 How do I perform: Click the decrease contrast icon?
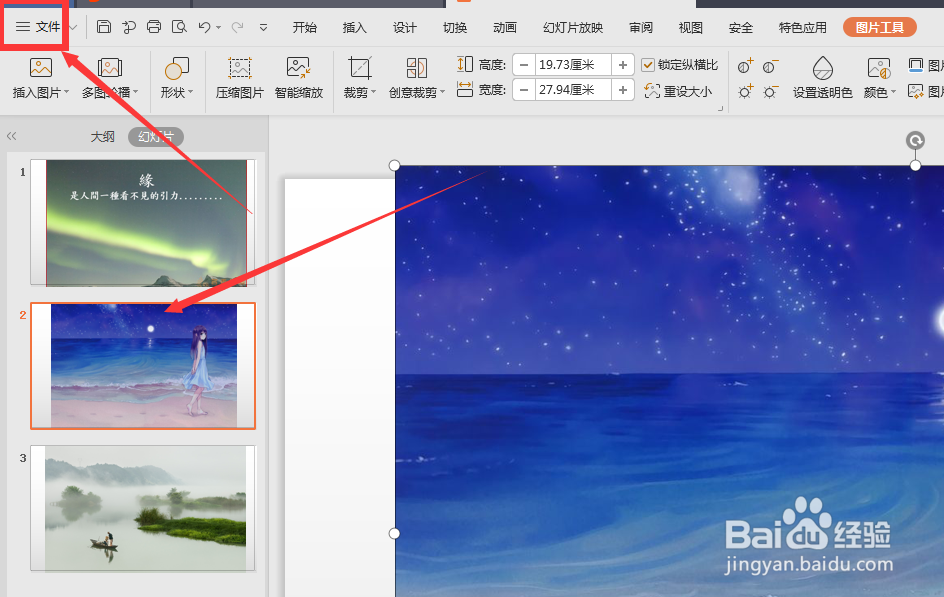tap(771, 66)
